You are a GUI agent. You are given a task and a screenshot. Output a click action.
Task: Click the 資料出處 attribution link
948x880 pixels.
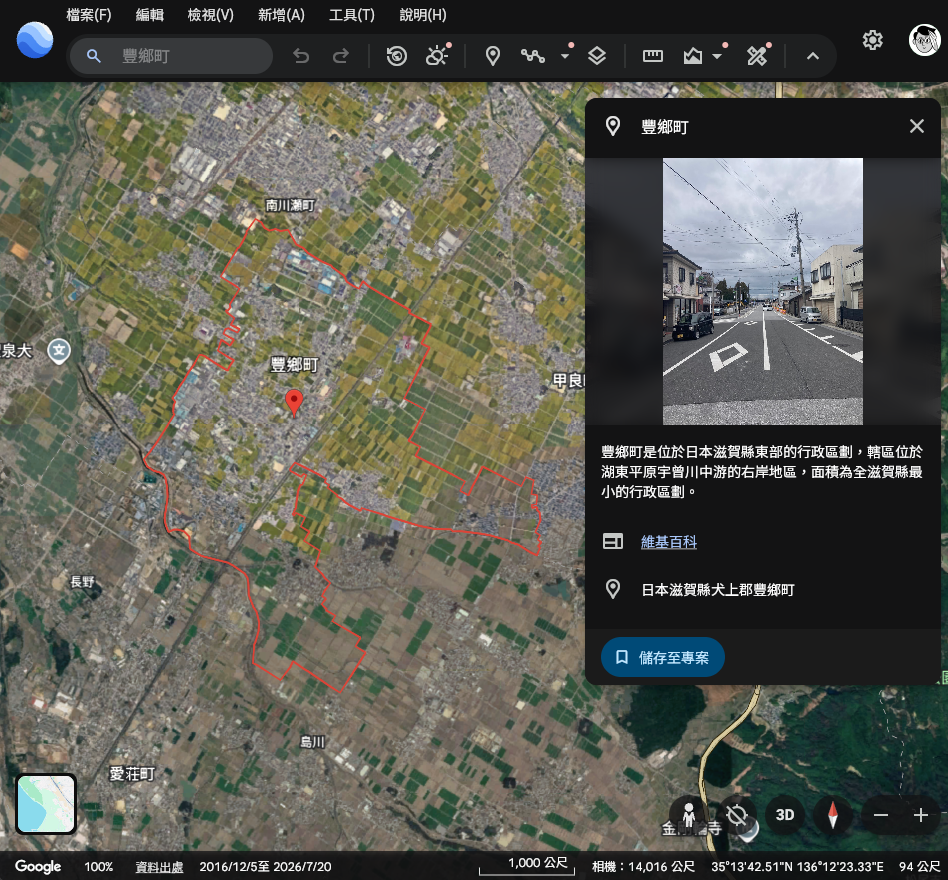[159, 867]
